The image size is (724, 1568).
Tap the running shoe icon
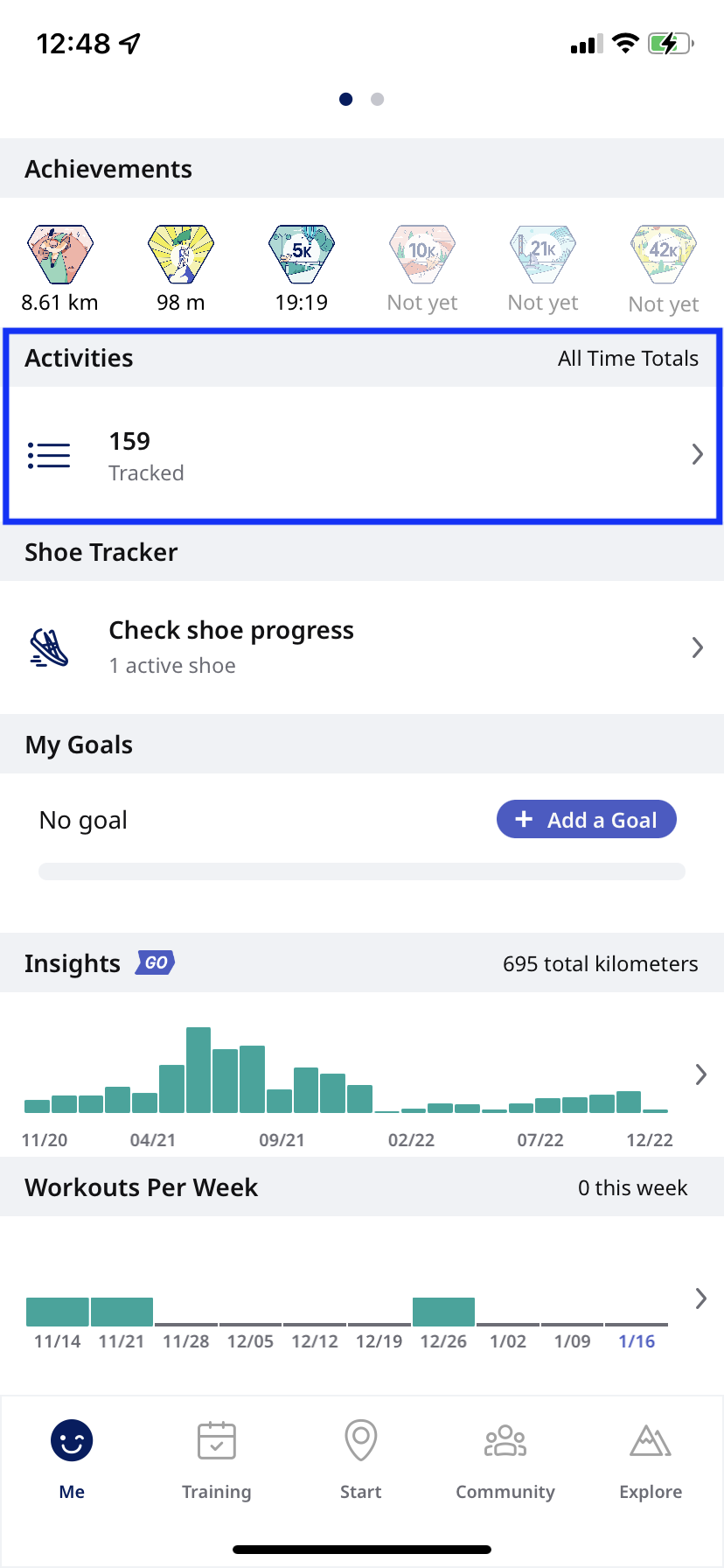tap(49, 648)
